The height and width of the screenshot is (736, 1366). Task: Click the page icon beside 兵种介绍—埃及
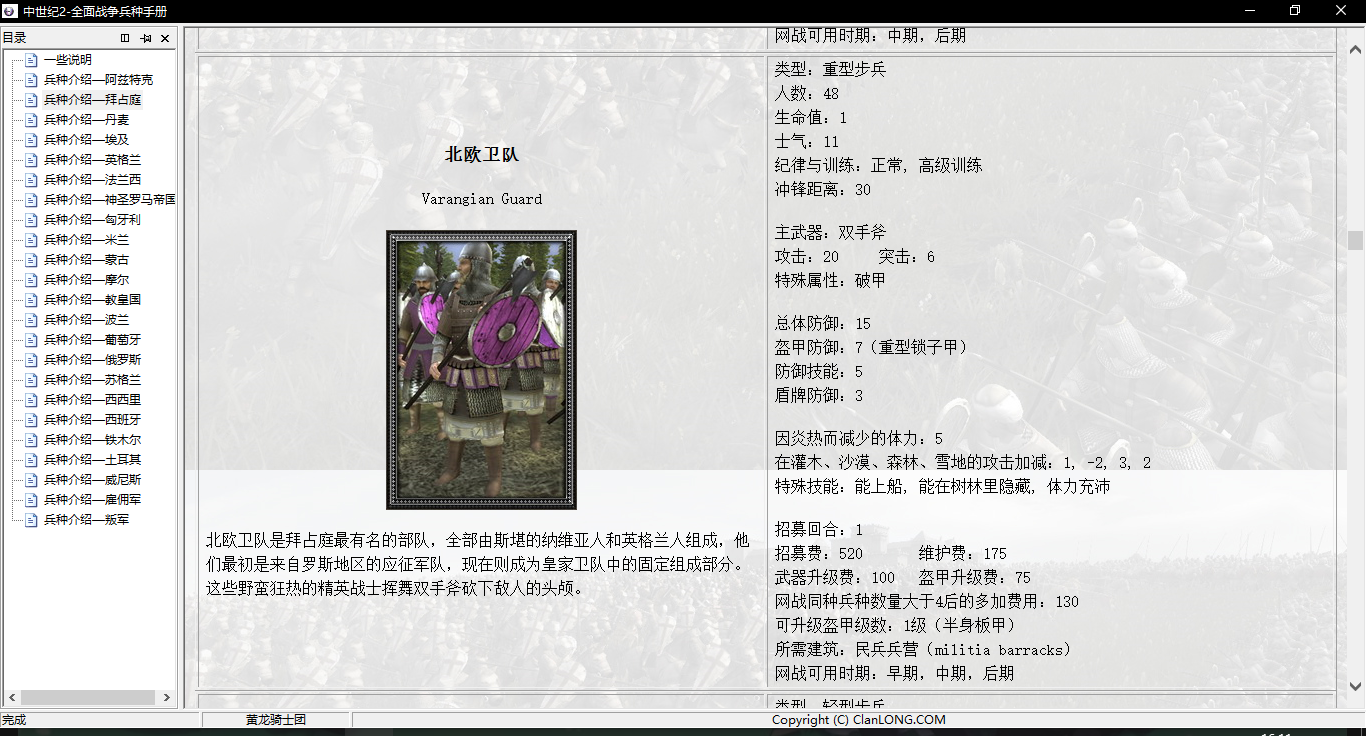point(32,140)
